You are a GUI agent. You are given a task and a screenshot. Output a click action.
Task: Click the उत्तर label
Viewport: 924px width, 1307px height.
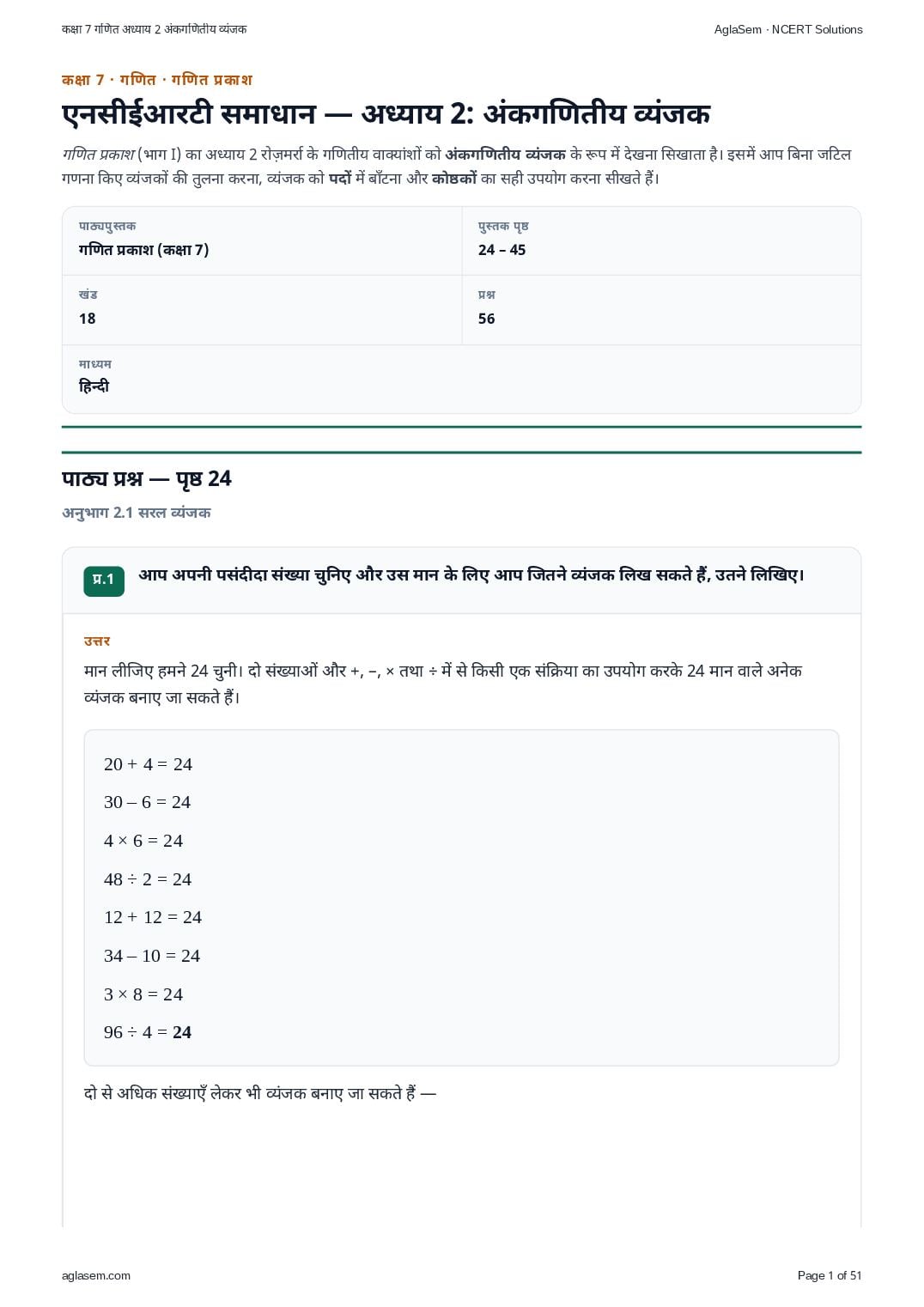click(x=97, y=641)
